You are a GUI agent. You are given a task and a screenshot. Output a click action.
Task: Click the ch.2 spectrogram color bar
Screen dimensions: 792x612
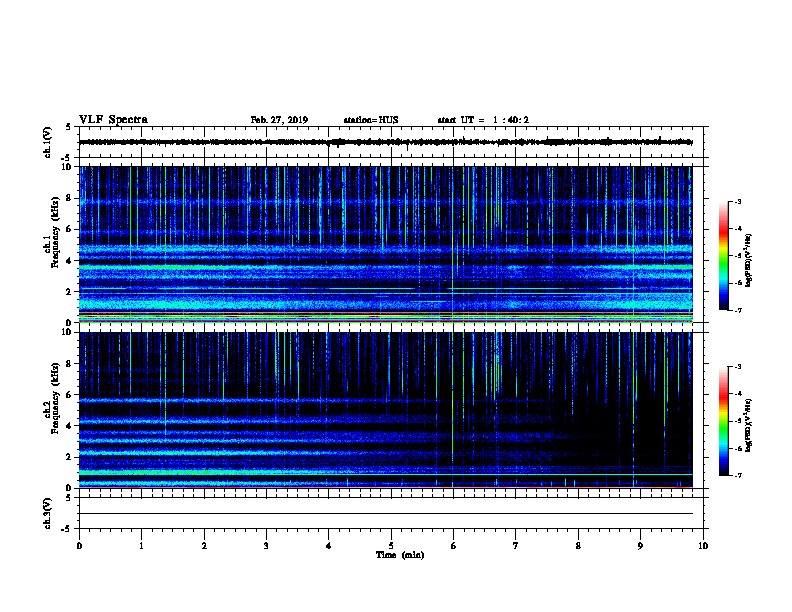pyautogui.click(x=723, y=421)
